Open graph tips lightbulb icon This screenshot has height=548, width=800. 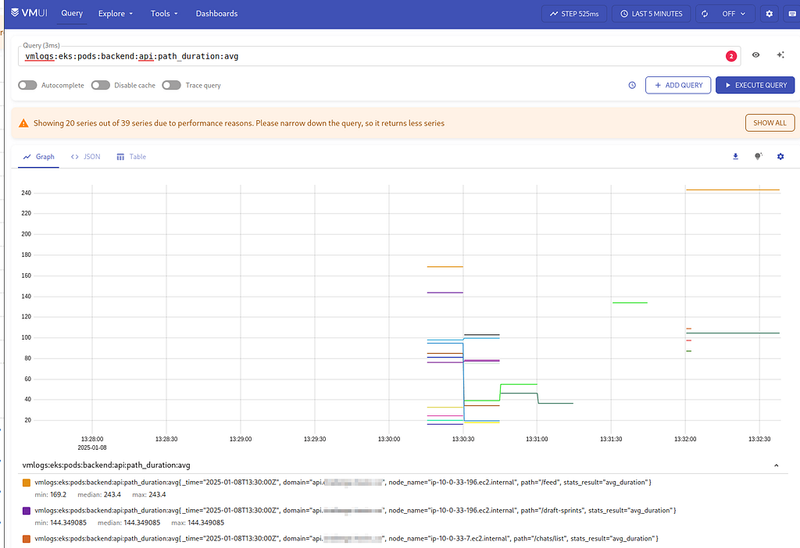tap(759, 157)
